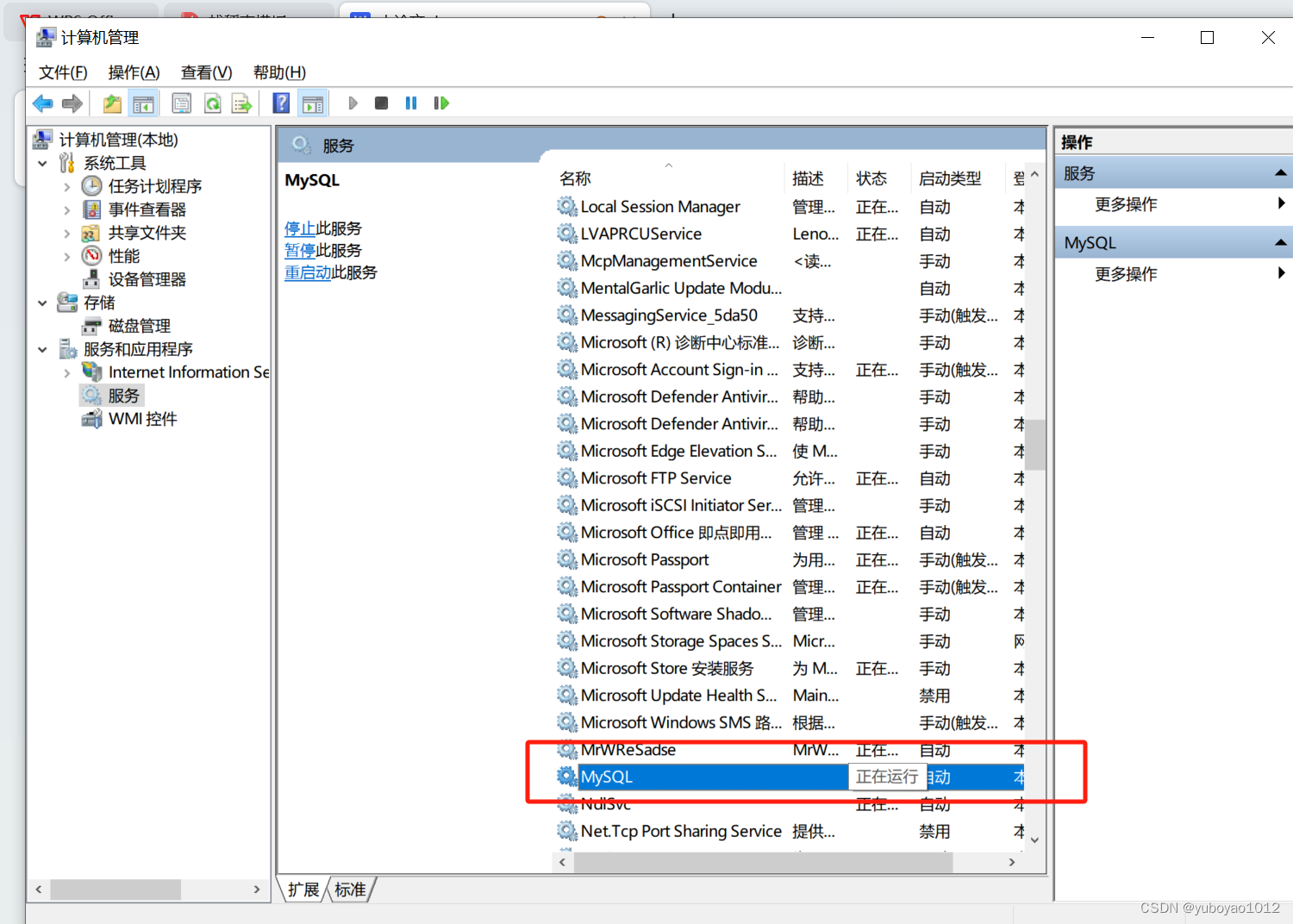Click the services list scroll-down arrow

pyautogui.click(x=1035, y=840)
